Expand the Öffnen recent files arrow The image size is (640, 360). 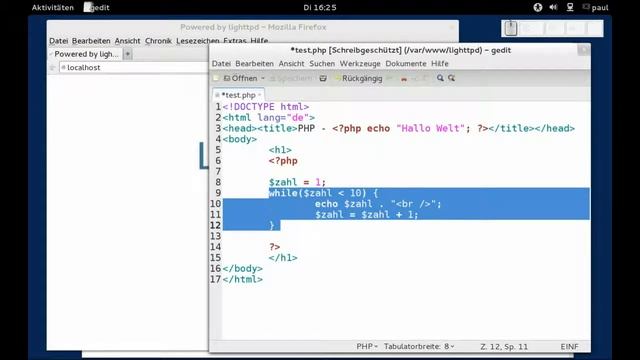pyautogui.click(x=263, y=78)
